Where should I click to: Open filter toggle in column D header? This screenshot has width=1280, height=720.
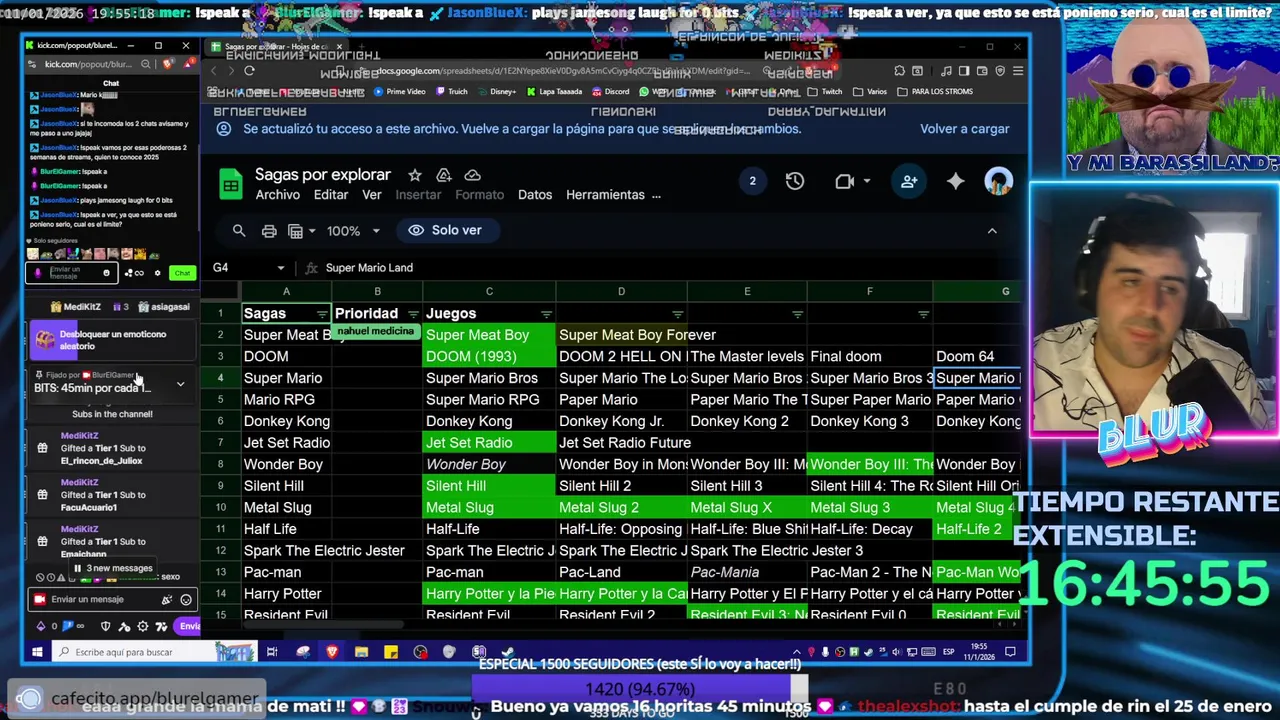[x=678, y=314]
